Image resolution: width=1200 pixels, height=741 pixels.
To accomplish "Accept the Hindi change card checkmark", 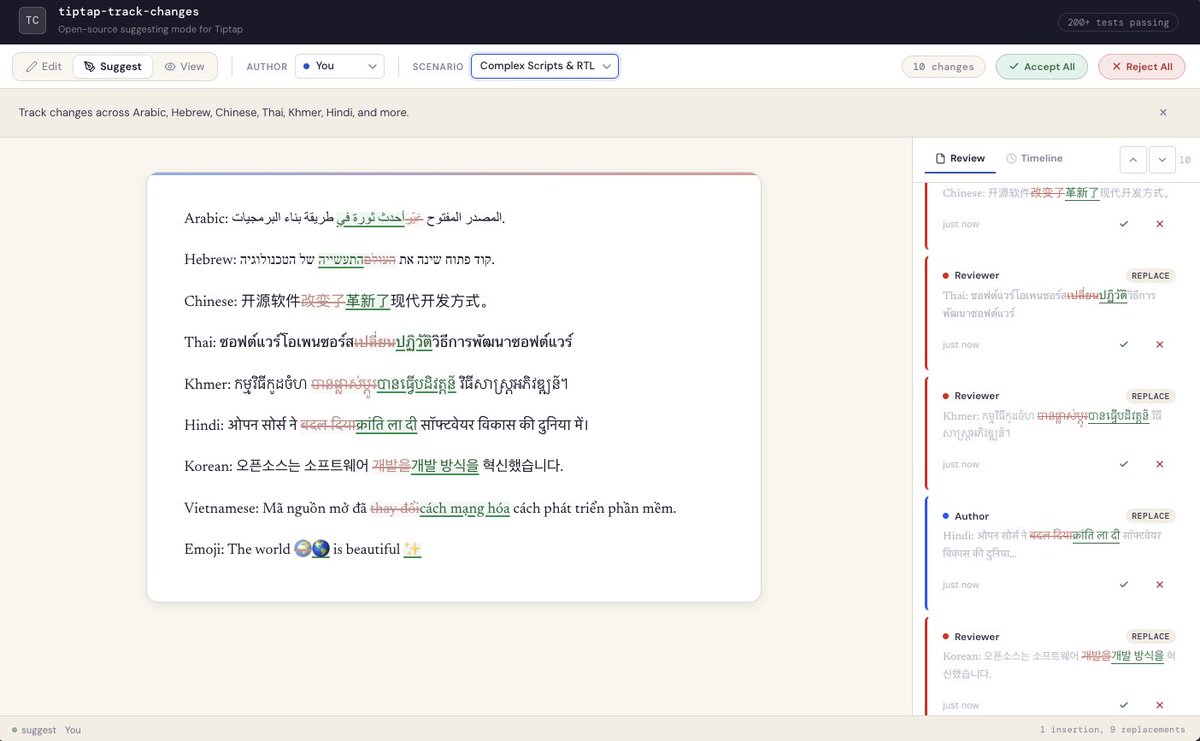I will point(1124,585).
